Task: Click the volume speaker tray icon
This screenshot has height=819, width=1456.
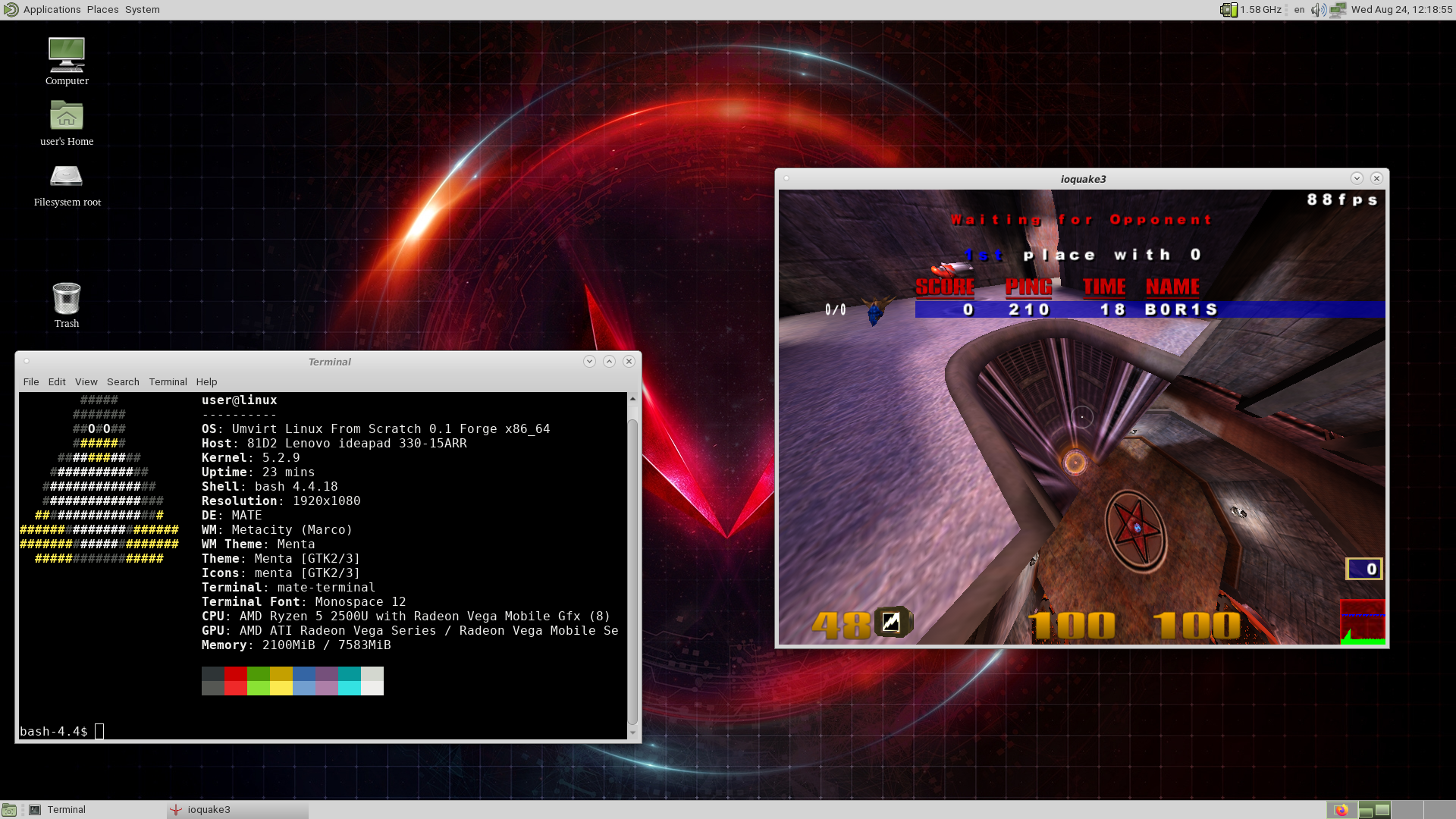Action: click(x=1319, y=10)
